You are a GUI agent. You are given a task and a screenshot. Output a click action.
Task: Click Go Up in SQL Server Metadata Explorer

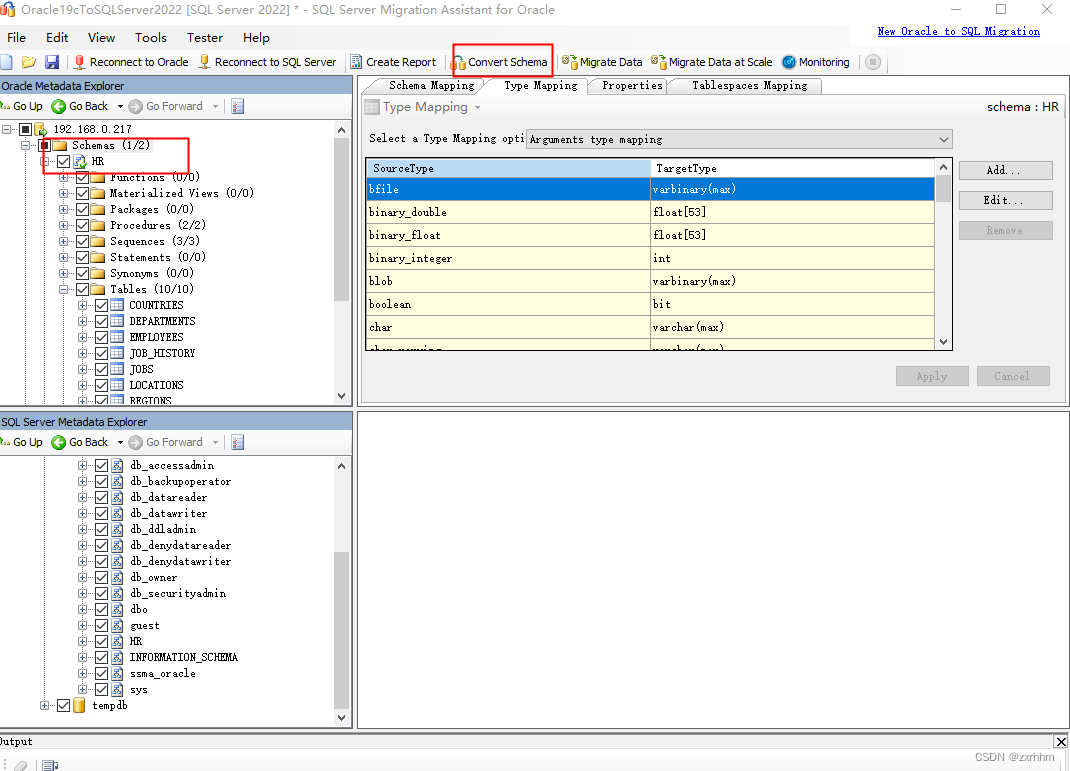tap(22, 442)
